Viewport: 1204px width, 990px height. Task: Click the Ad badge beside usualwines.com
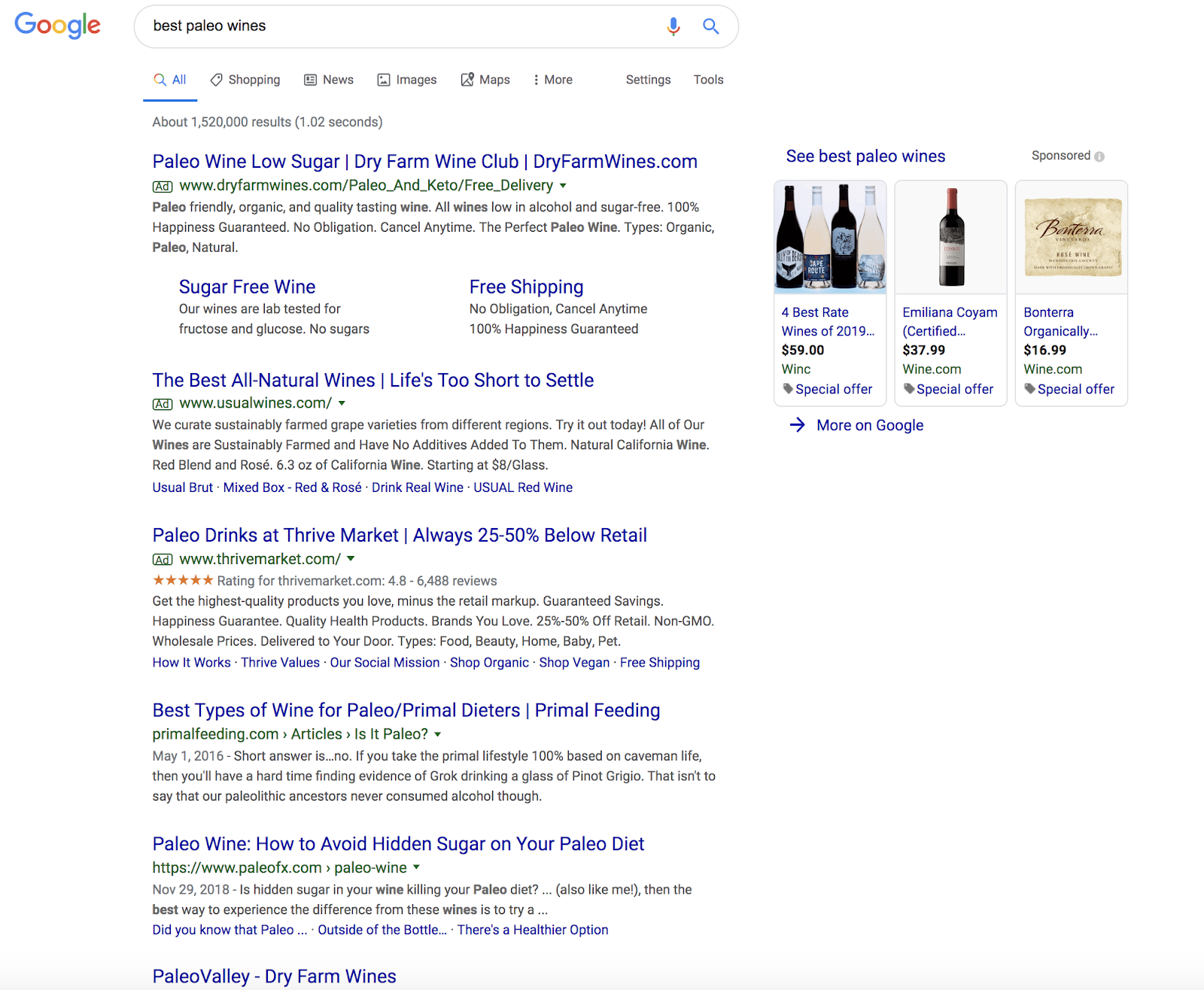pos(163,404)
